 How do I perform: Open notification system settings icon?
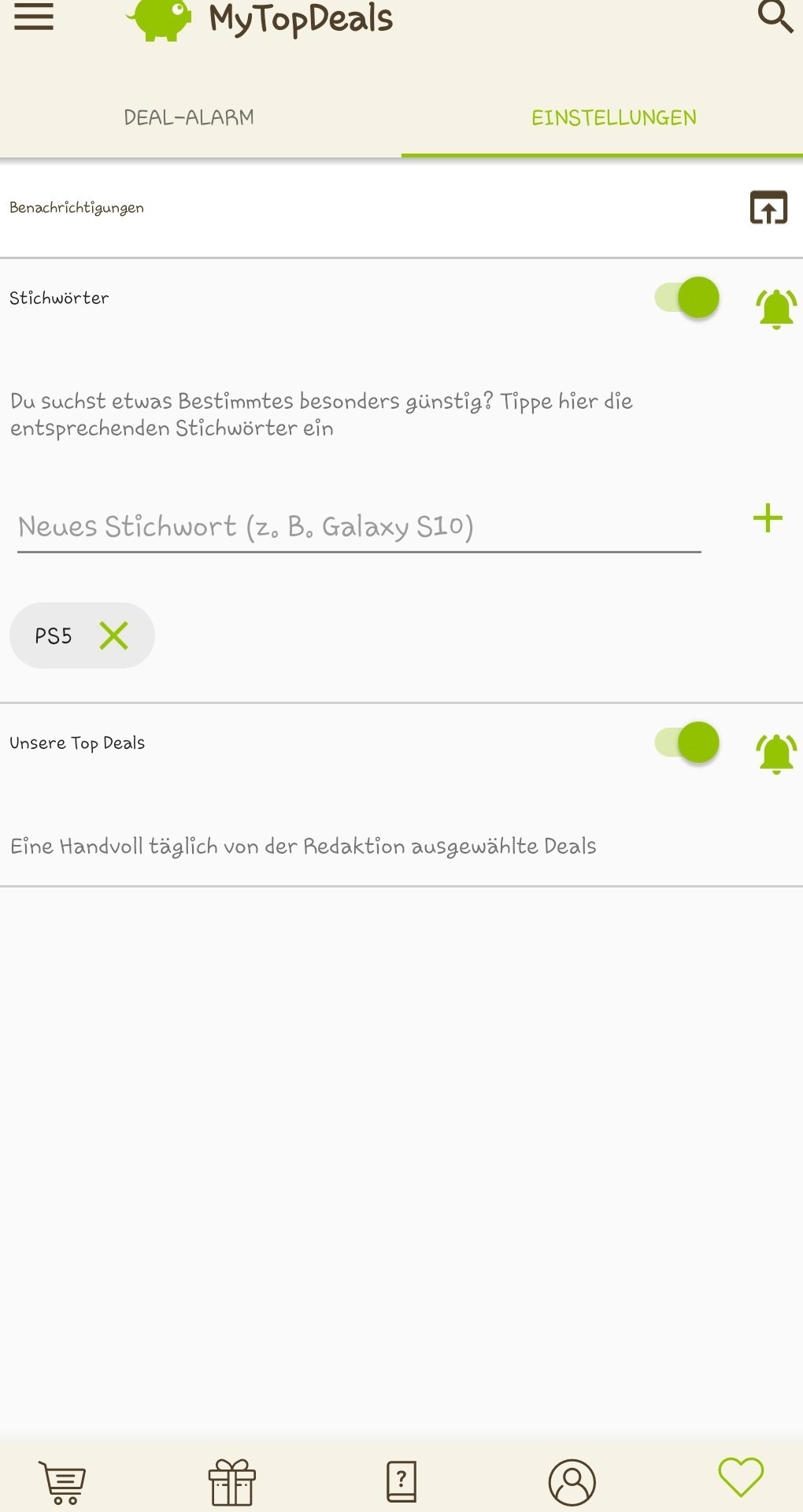click(768, 208)
